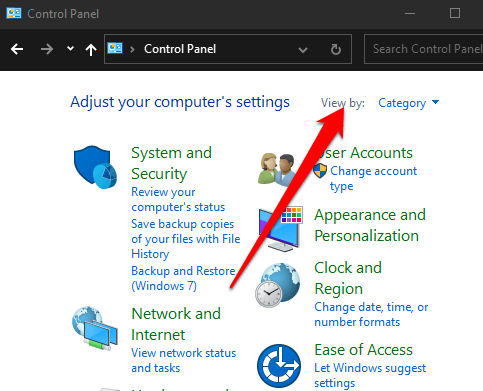Expand the address bar history dropdown
The width and height of the screenshot is (483, 391).
pyautogui.click(x=303, y=50)
